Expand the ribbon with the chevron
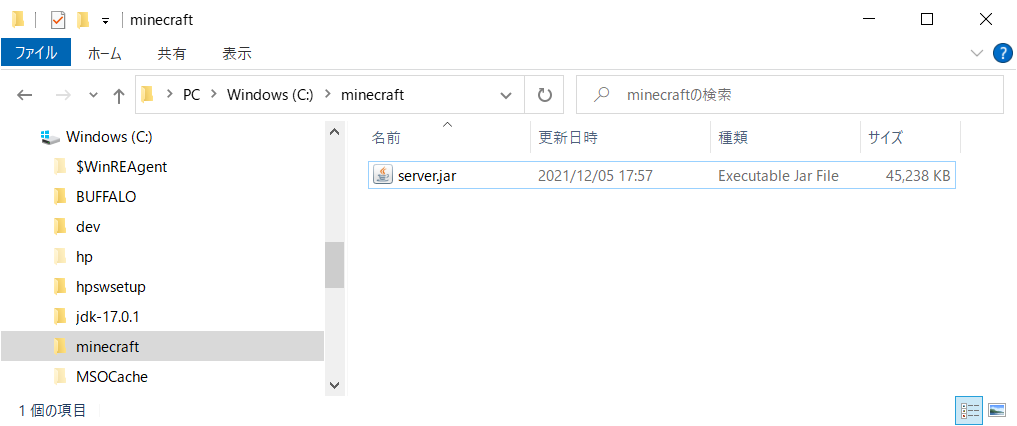The width and height of the screenshot is (1017, 426). click(977, 53)
